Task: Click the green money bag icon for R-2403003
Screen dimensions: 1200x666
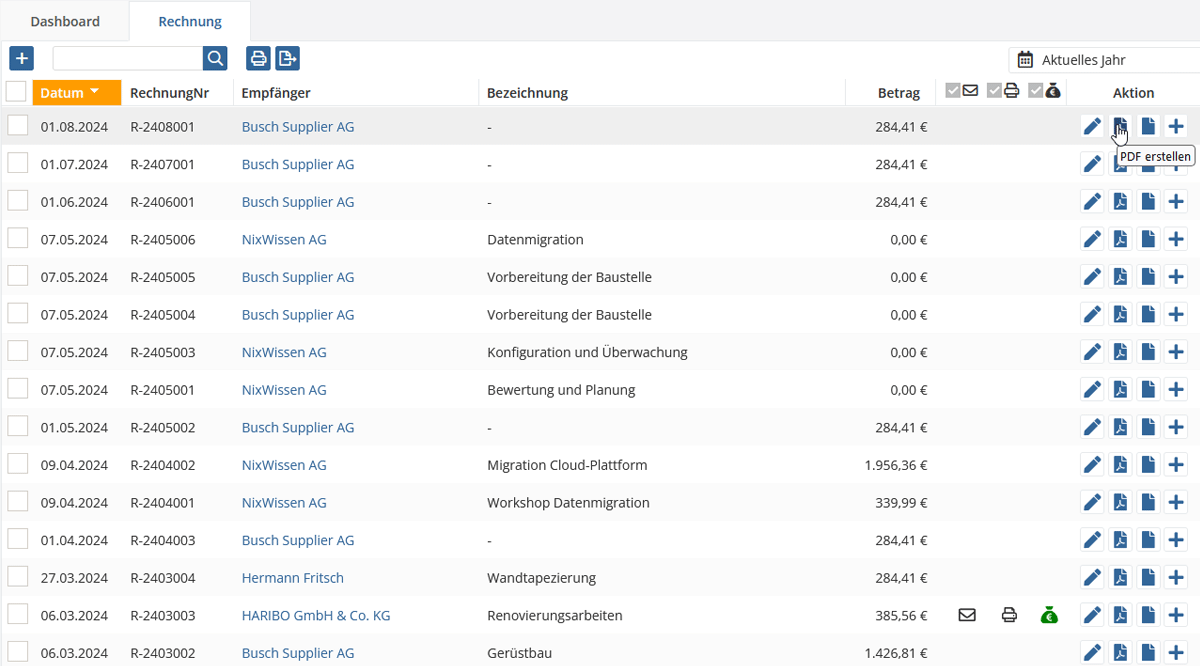Action: pyautogui.click(x=1048, y=615)
